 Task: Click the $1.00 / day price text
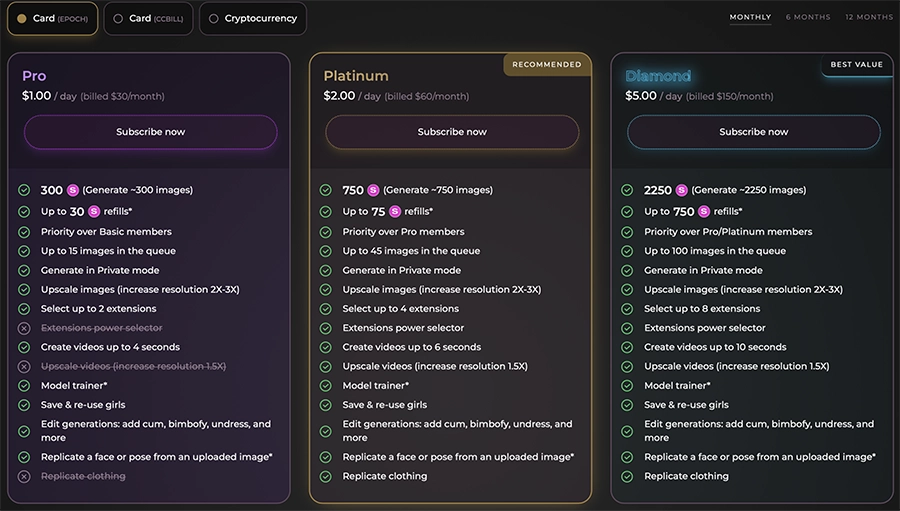tap(49, 96)
